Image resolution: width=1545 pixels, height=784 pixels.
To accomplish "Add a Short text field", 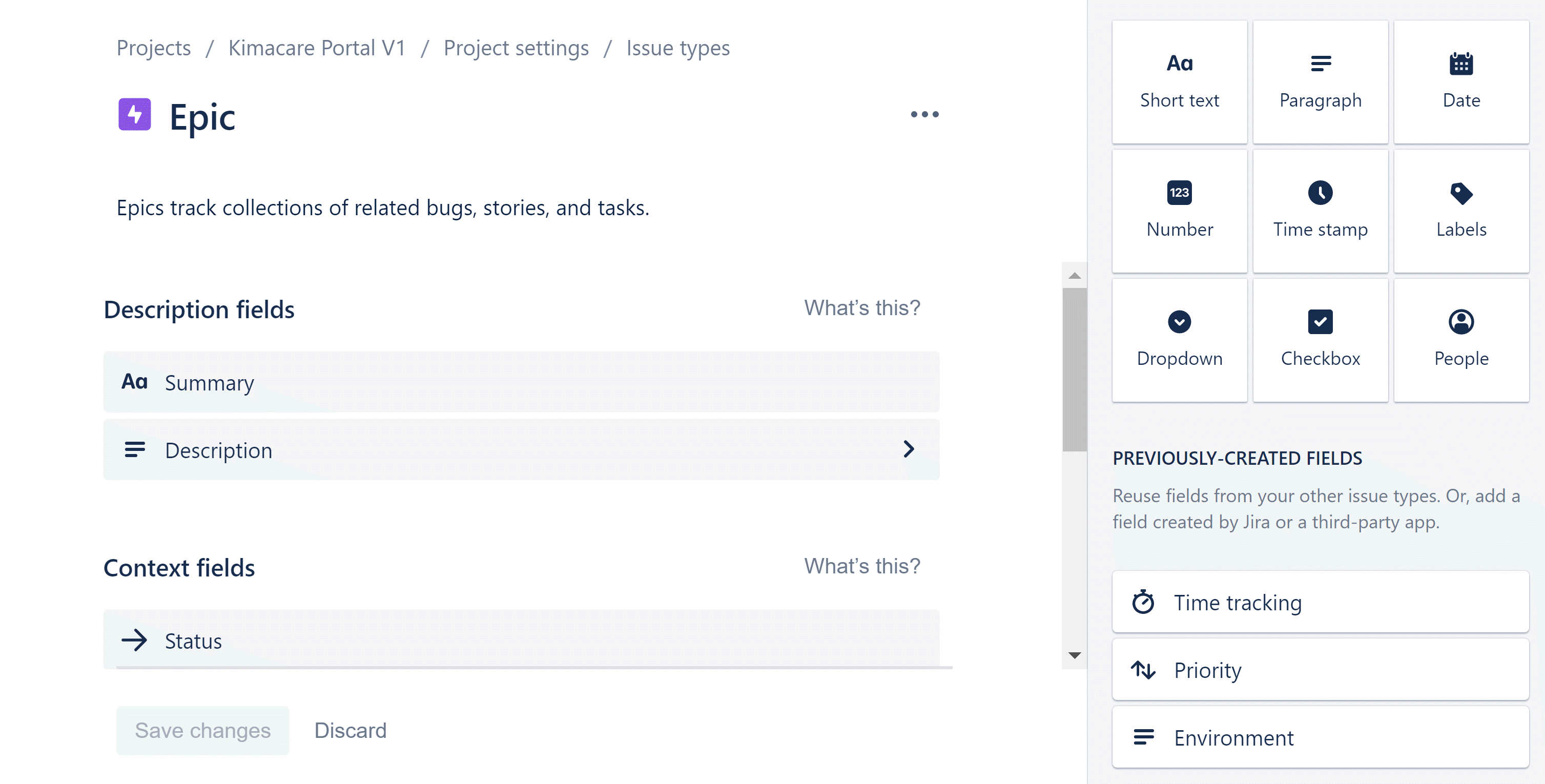I will [1179, 82].
